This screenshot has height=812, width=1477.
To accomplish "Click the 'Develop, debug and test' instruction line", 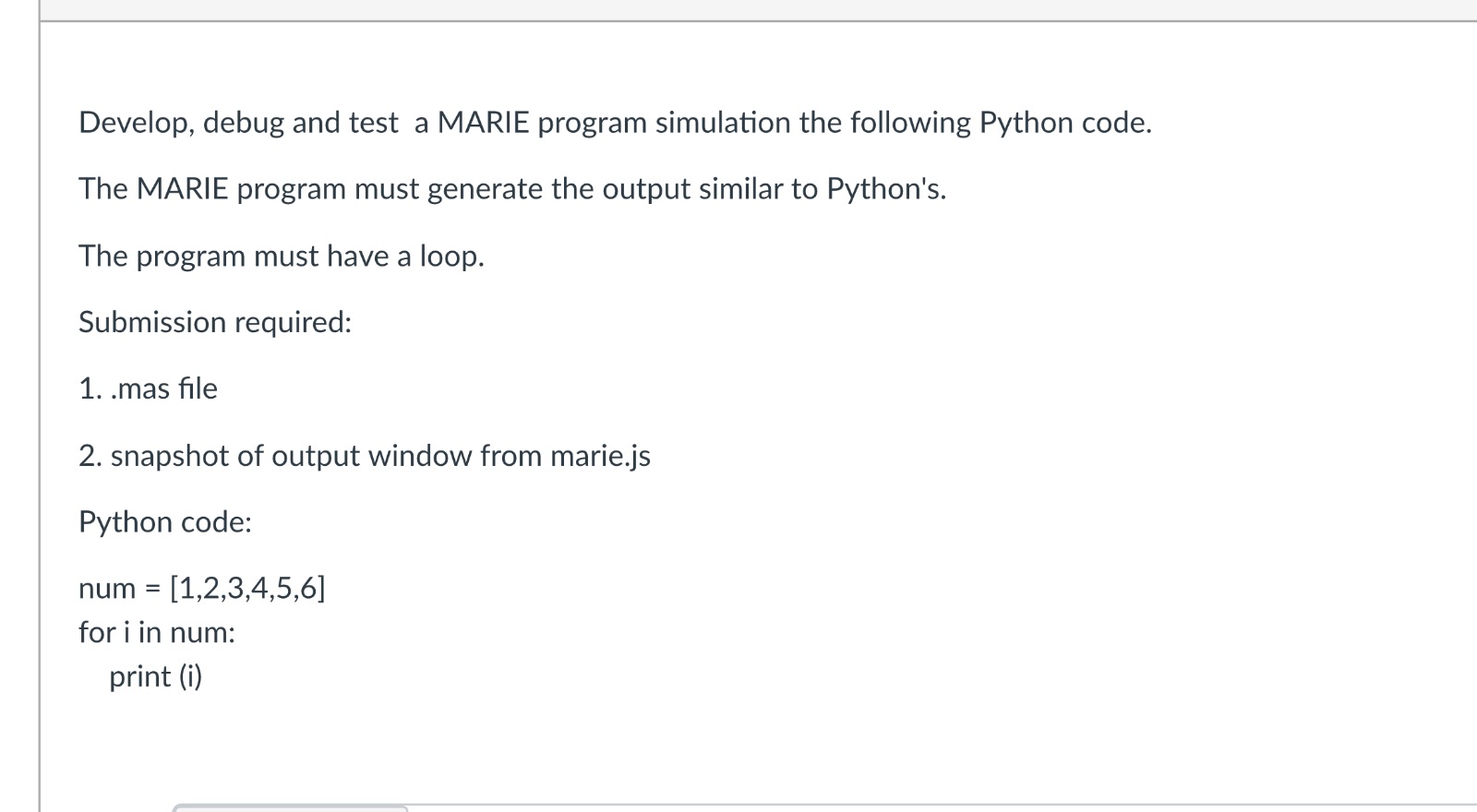I will tap(615, 123).
